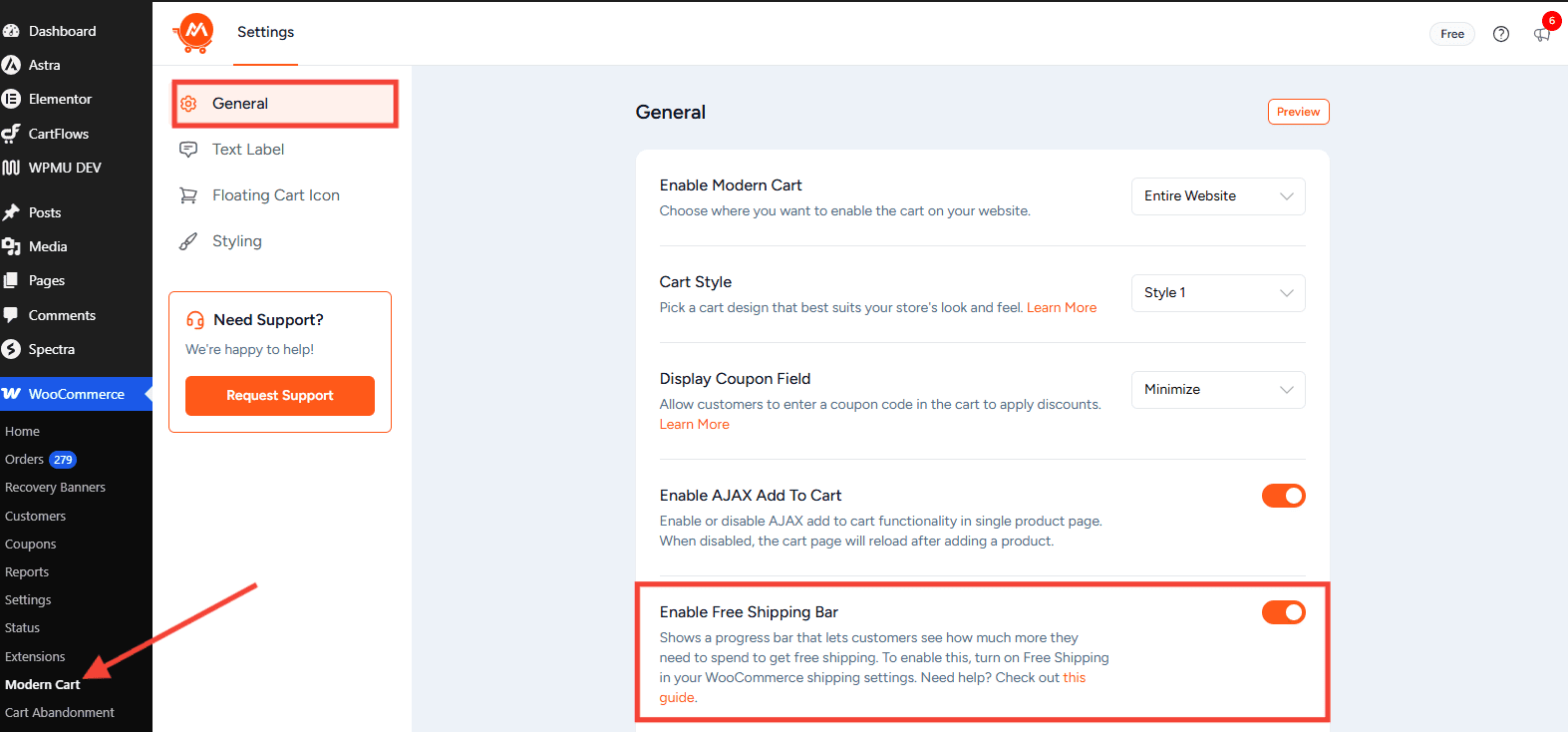Image resolution: width=1568 pixels, height=732 pixels.
Task: Click the Styling brush icon
Action: pos(188,241)
